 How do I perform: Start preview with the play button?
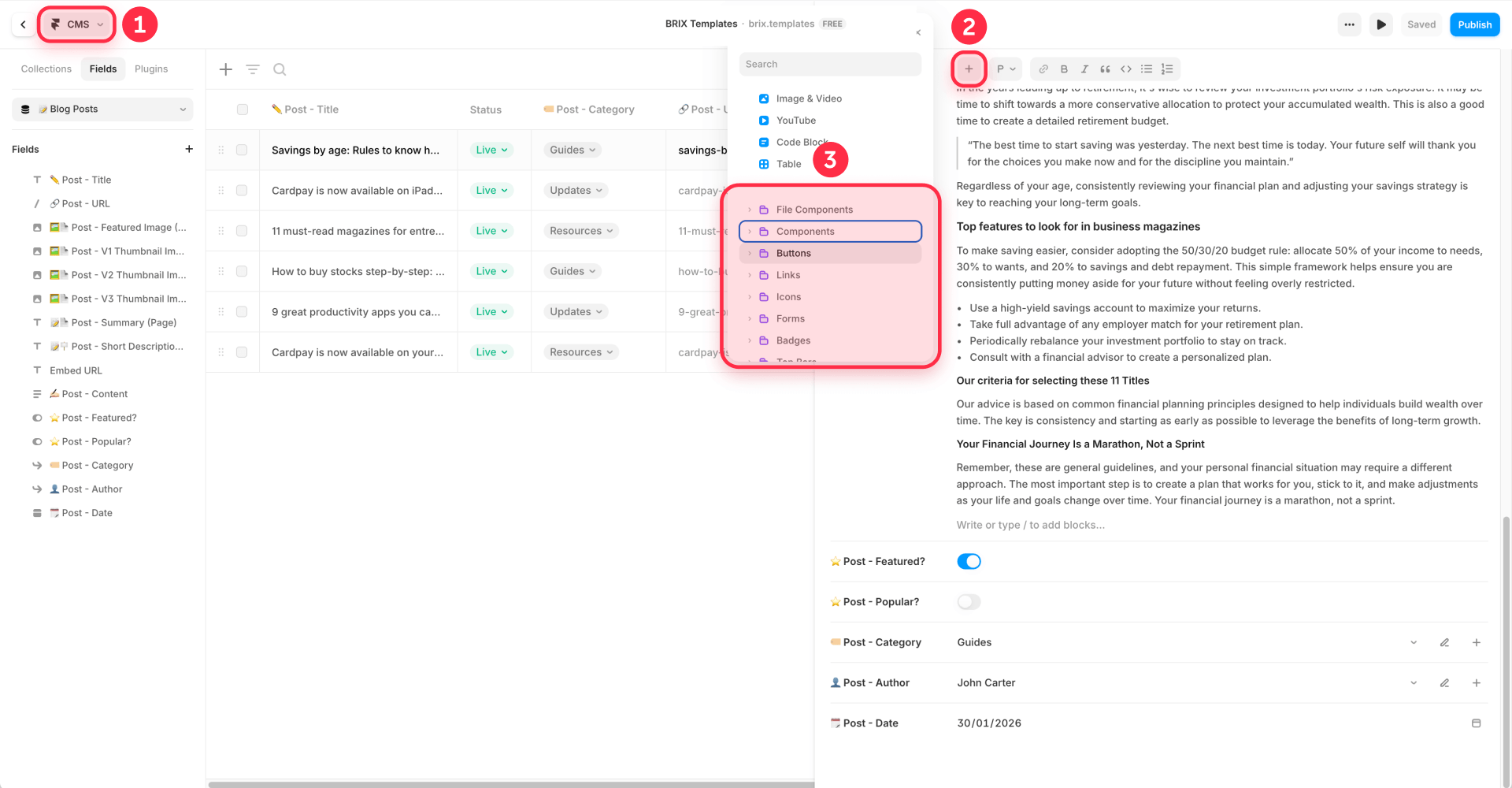1381,24
